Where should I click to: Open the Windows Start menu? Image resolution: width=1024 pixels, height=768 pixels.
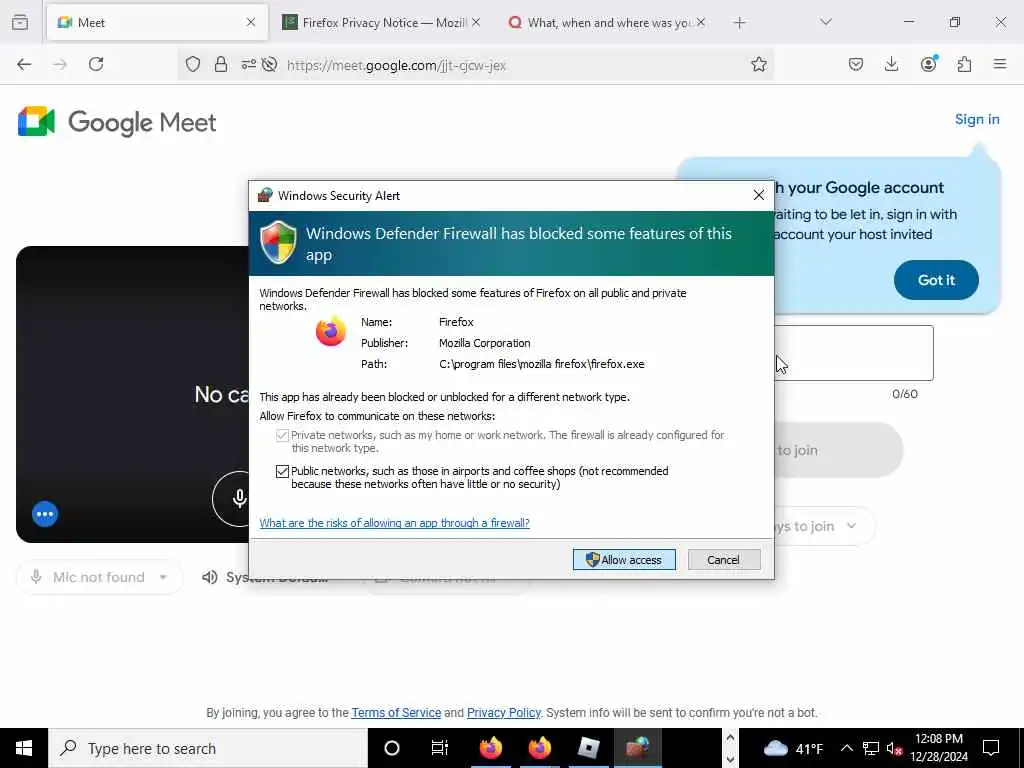coord(24,748)
